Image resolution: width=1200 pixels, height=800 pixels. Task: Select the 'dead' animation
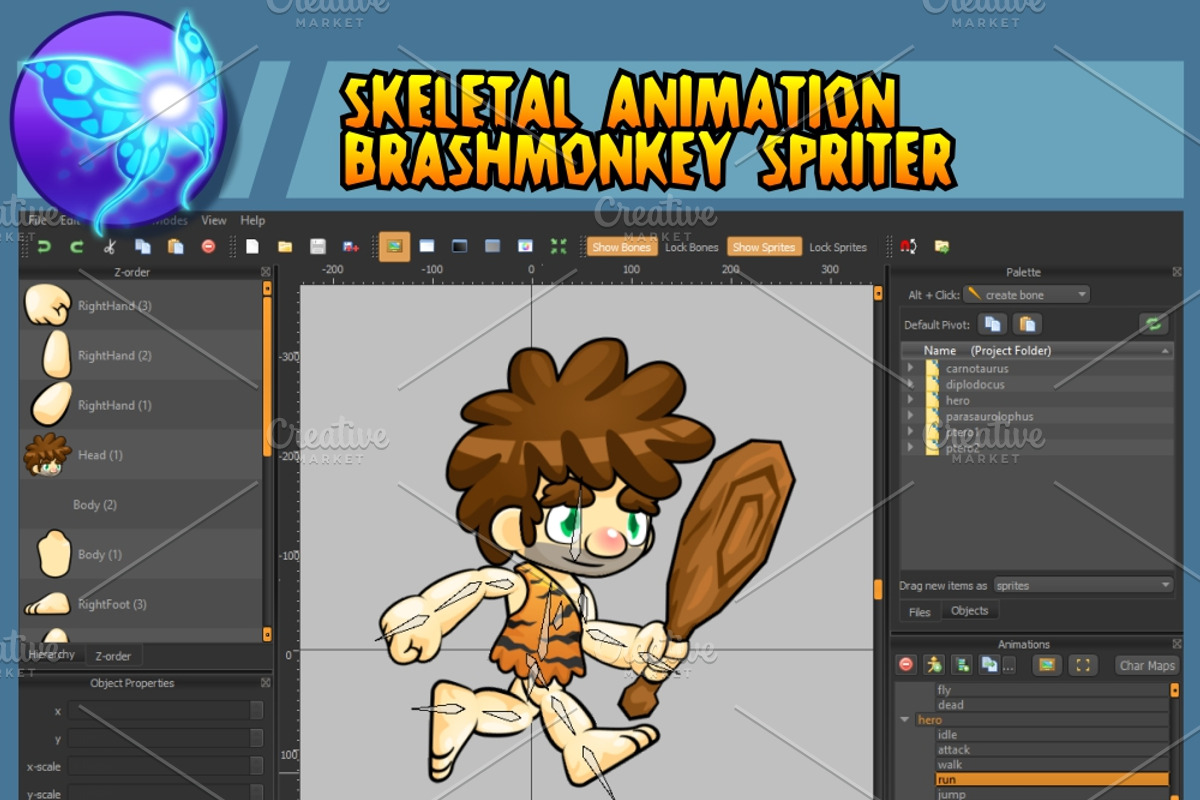click(1051, 705)
